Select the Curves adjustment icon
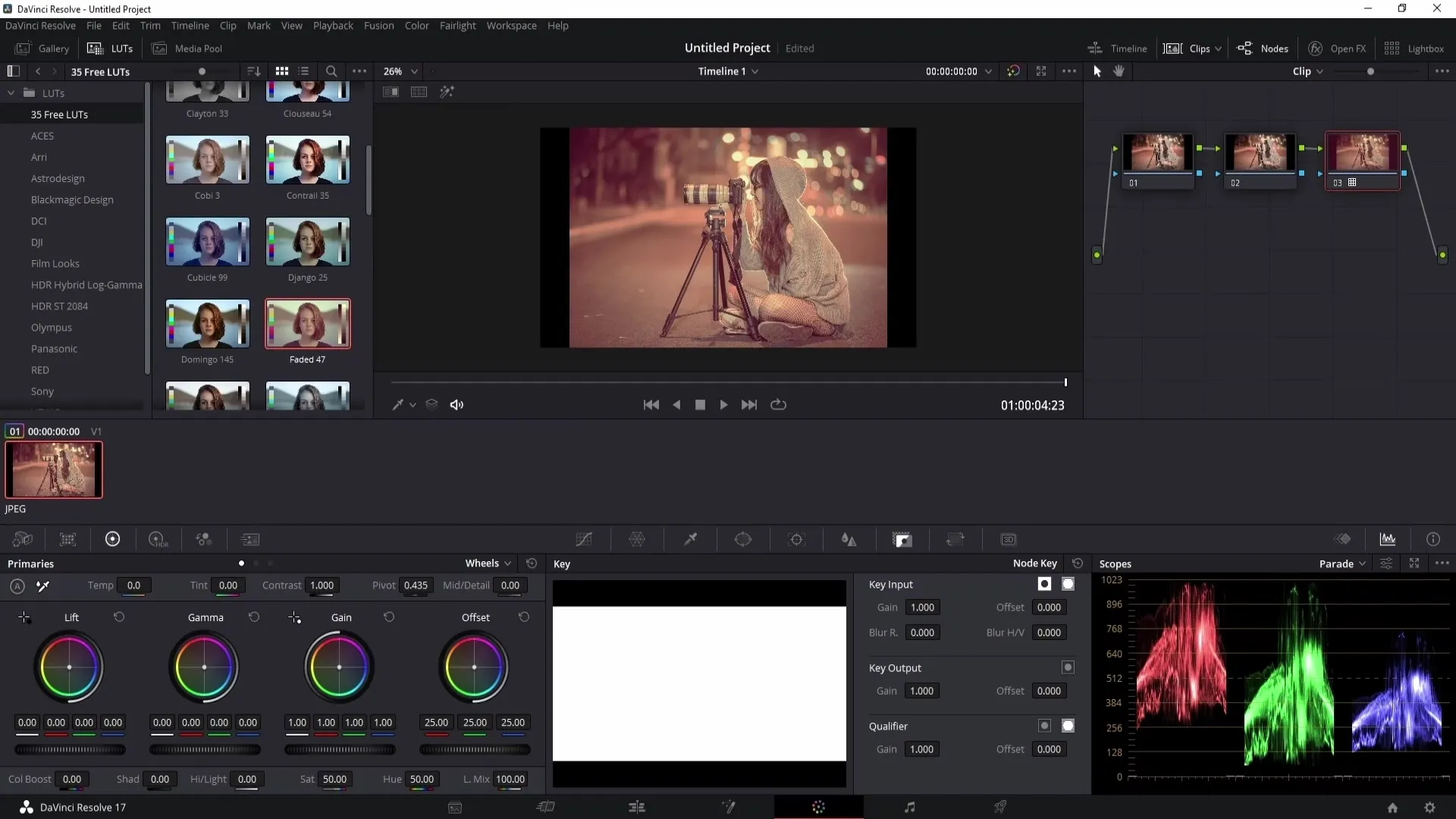1456x819 pixels. point(583,539)
